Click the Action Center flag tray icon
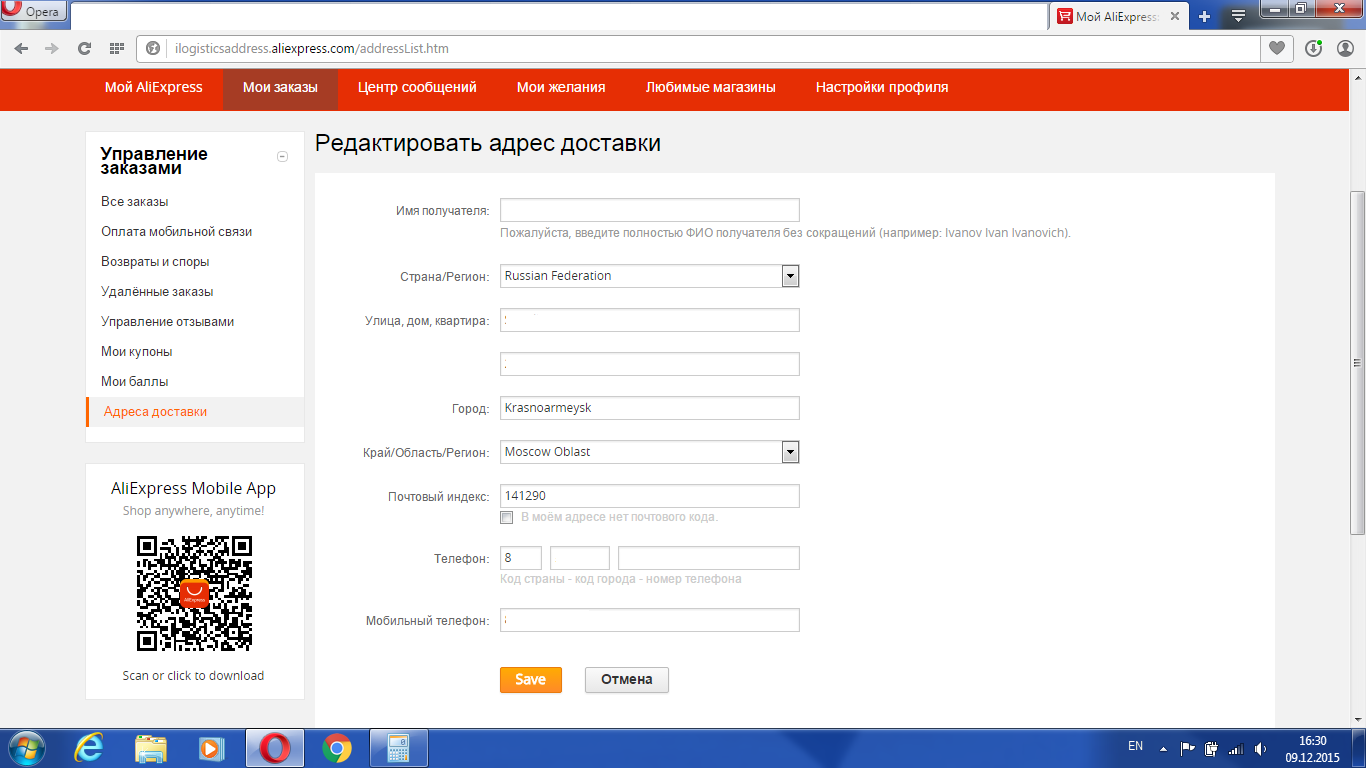Image resolution: width=1366 pixels, height=768 pixels. click(1188, 748)
